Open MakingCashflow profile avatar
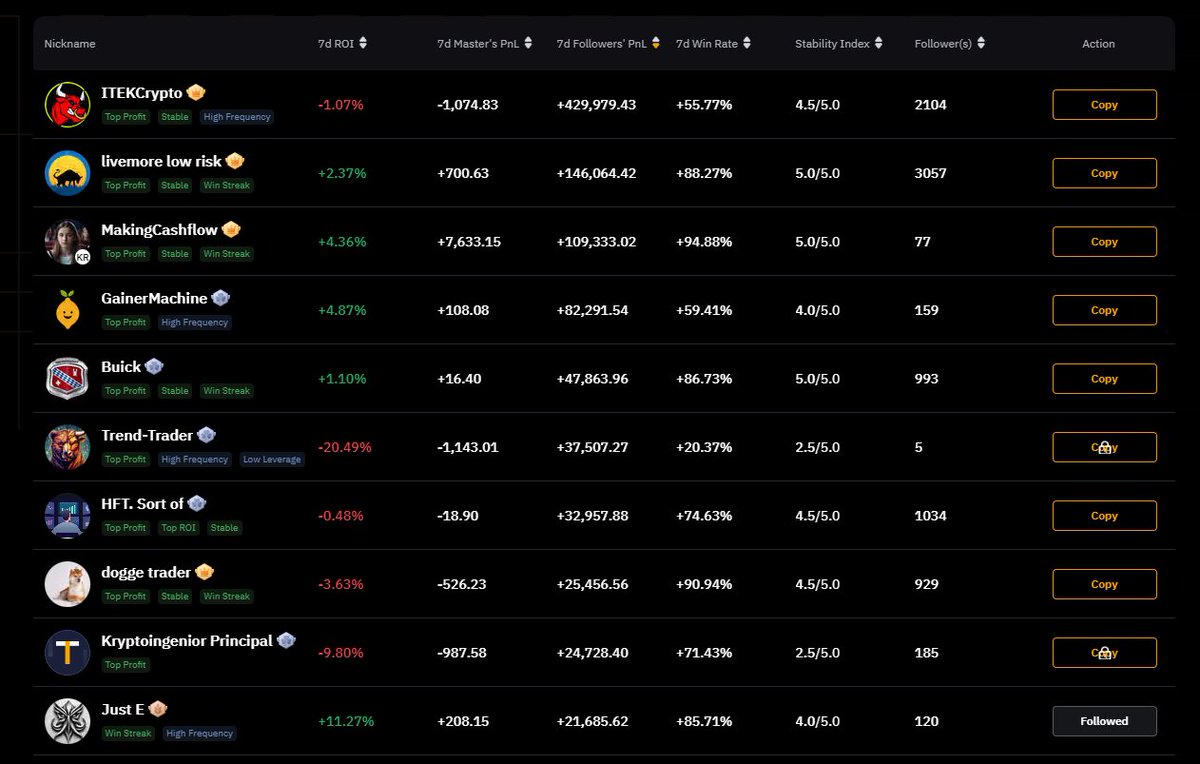The height and width of the screenshot is (764, 1200). [x=67, y=241]
